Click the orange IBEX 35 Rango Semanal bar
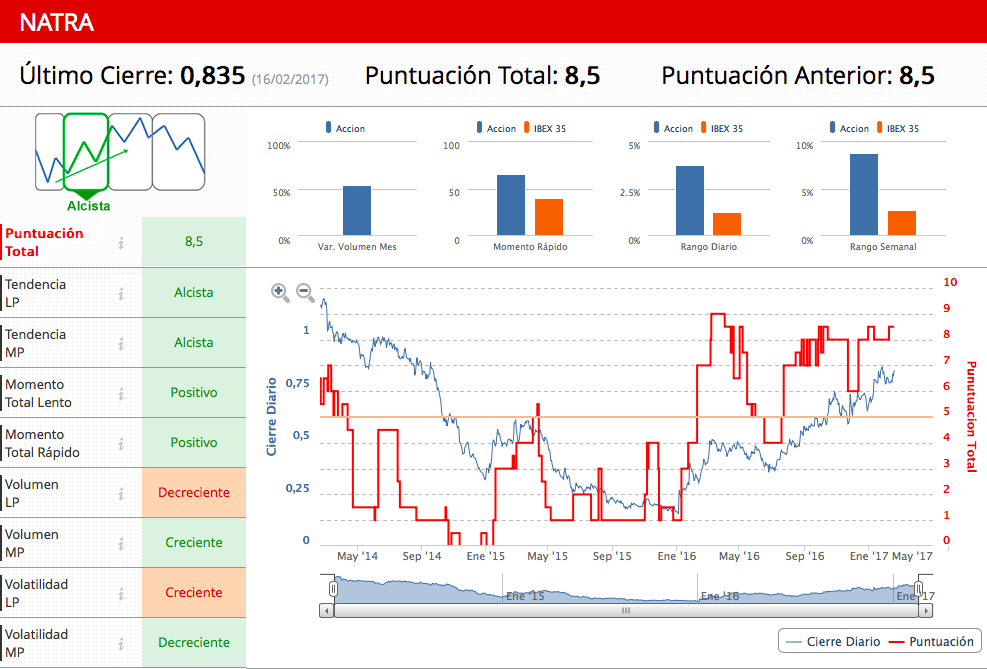This screenshot has height=669, width=987. 902,223
